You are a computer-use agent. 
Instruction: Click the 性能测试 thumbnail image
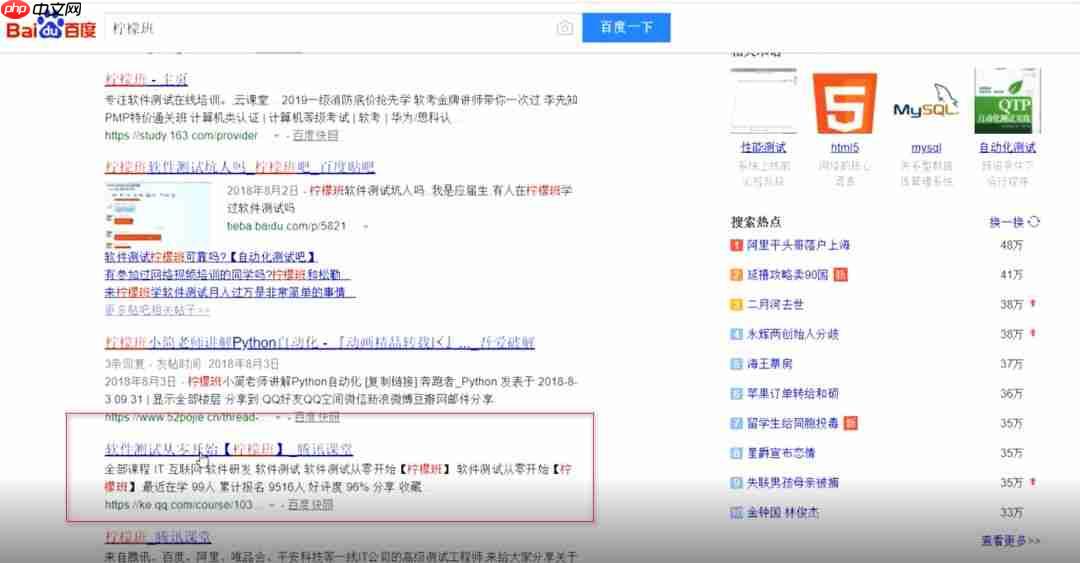[x=763, y=101]
